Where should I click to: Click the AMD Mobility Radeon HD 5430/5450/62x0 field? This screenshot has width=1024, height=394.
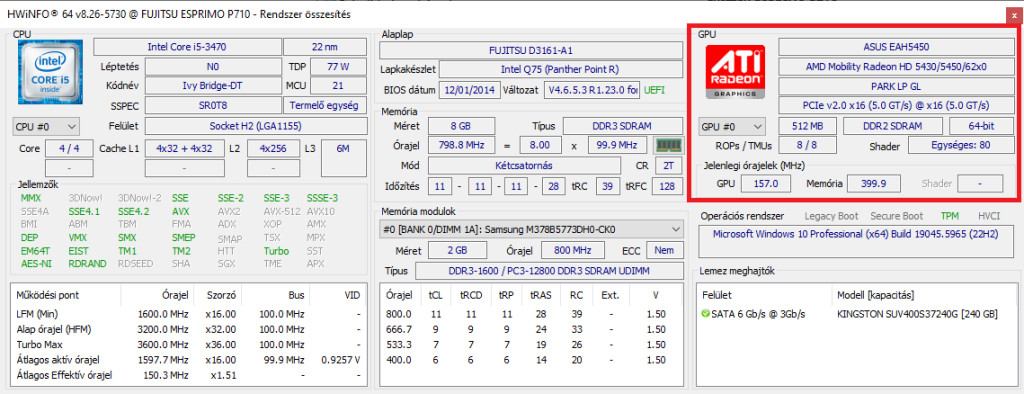tap(895, 67)
